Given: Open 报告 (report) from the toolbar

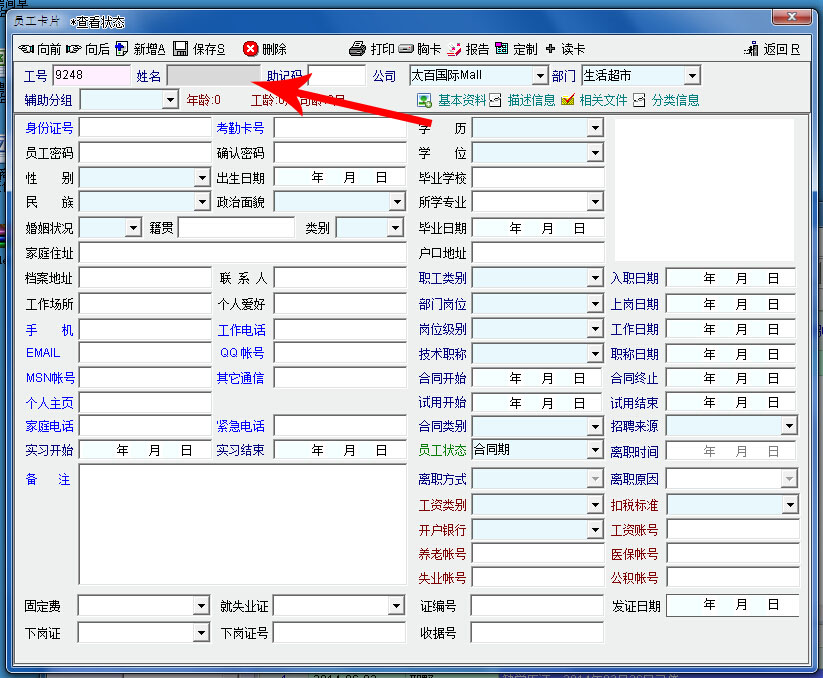Looking at the screenshot, I should click(x=455, y=49).
